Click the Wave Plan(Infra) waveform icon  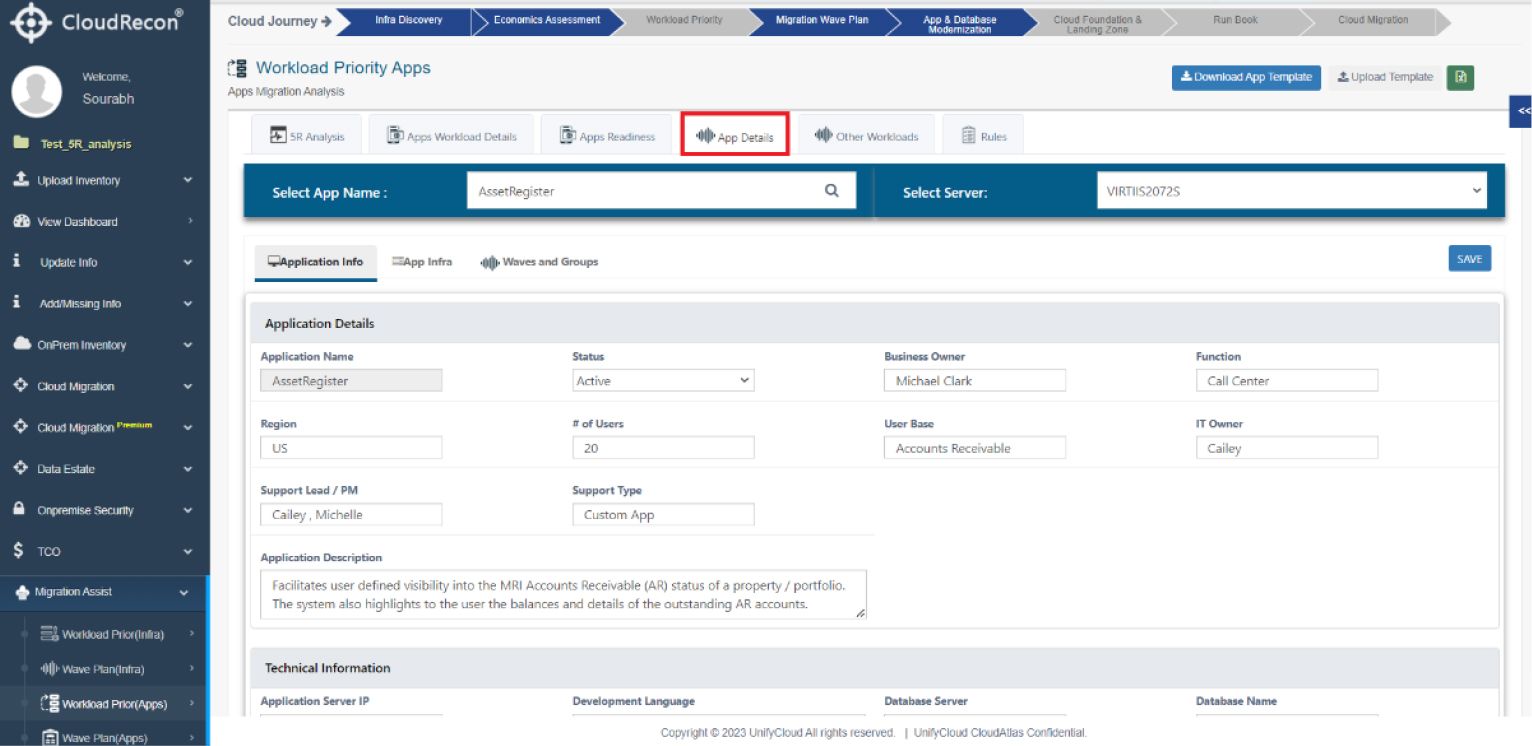49,669
